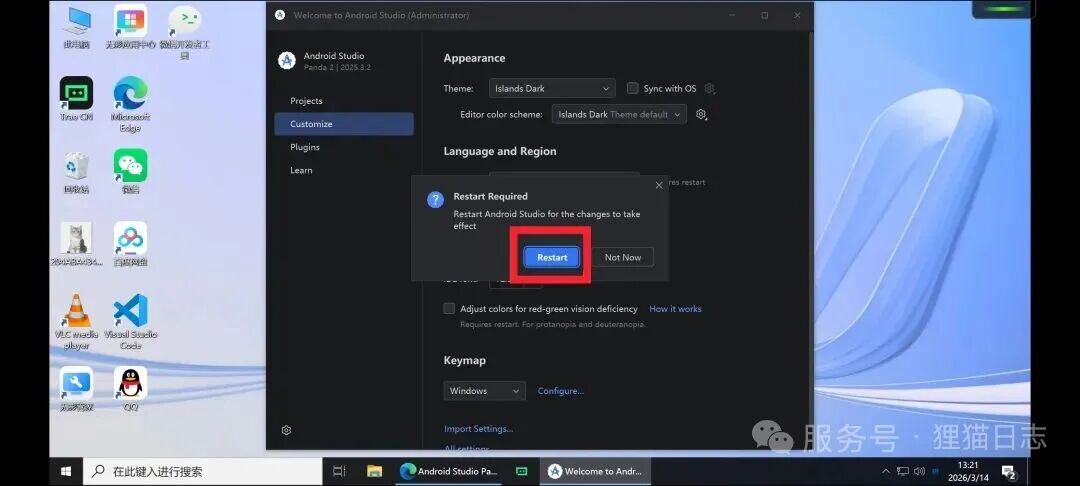
Task: Close the Restart Required dialog
Action: click(659, 185)
